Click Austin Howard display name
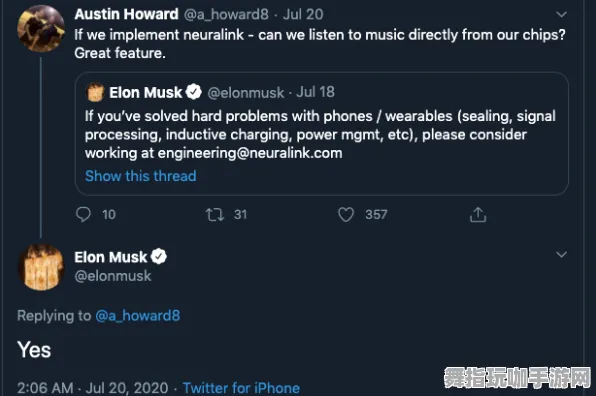Viewport: 596px width, 396px height. (126, 14)
